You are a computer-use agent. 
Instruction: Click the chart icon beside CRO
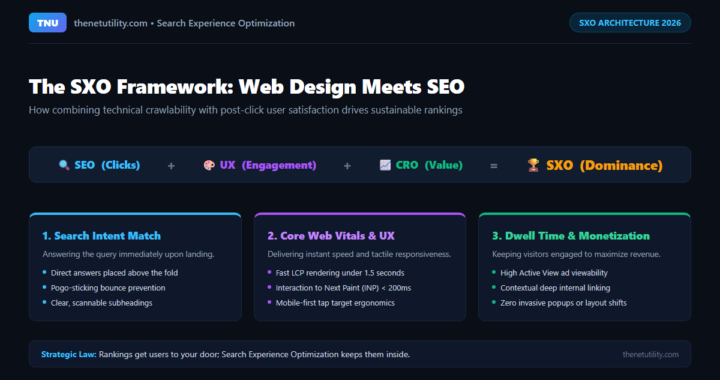[x=385, y=165]
